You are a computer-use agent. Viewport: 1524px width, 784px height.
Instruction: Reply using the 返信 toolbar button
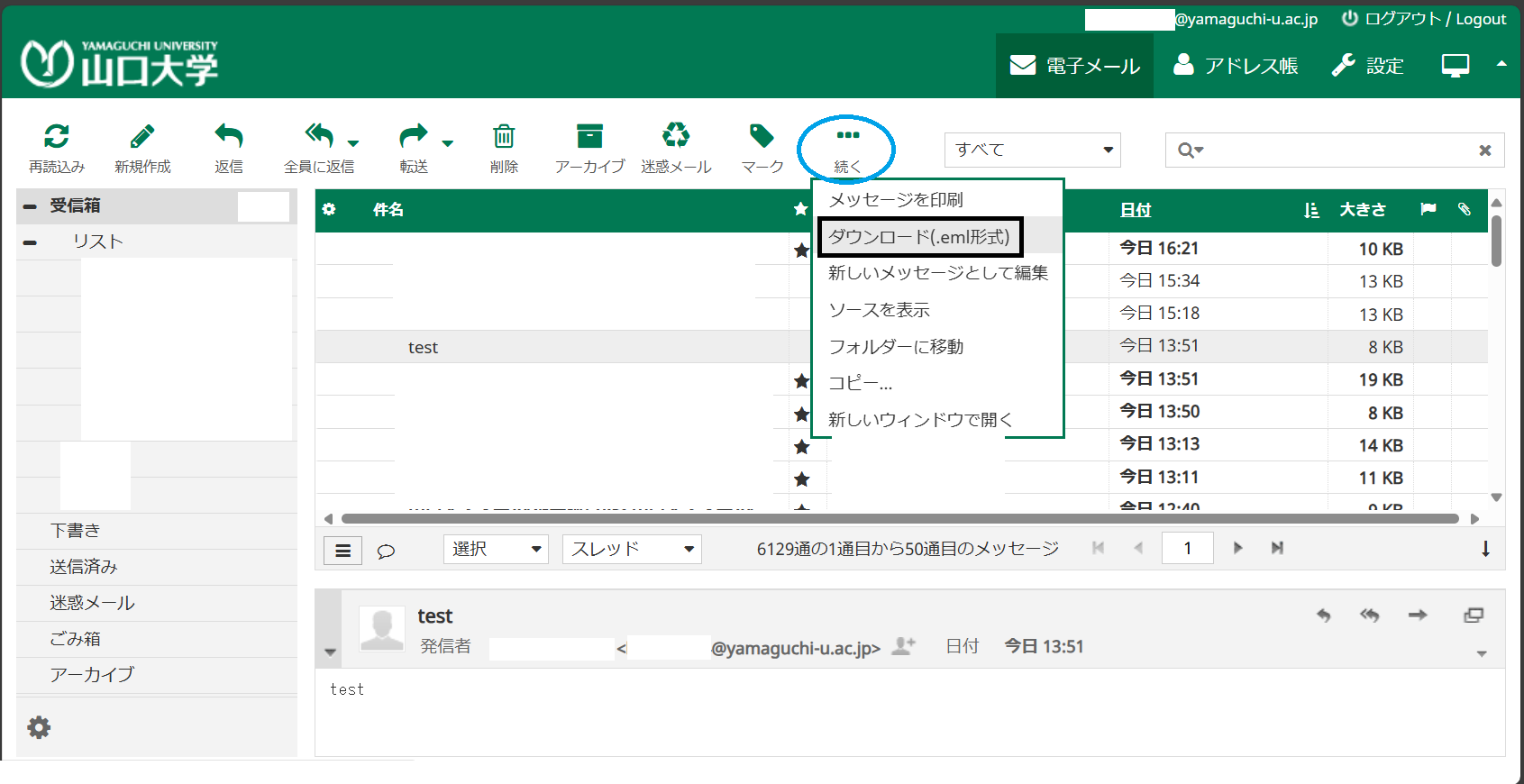point(229,148)
